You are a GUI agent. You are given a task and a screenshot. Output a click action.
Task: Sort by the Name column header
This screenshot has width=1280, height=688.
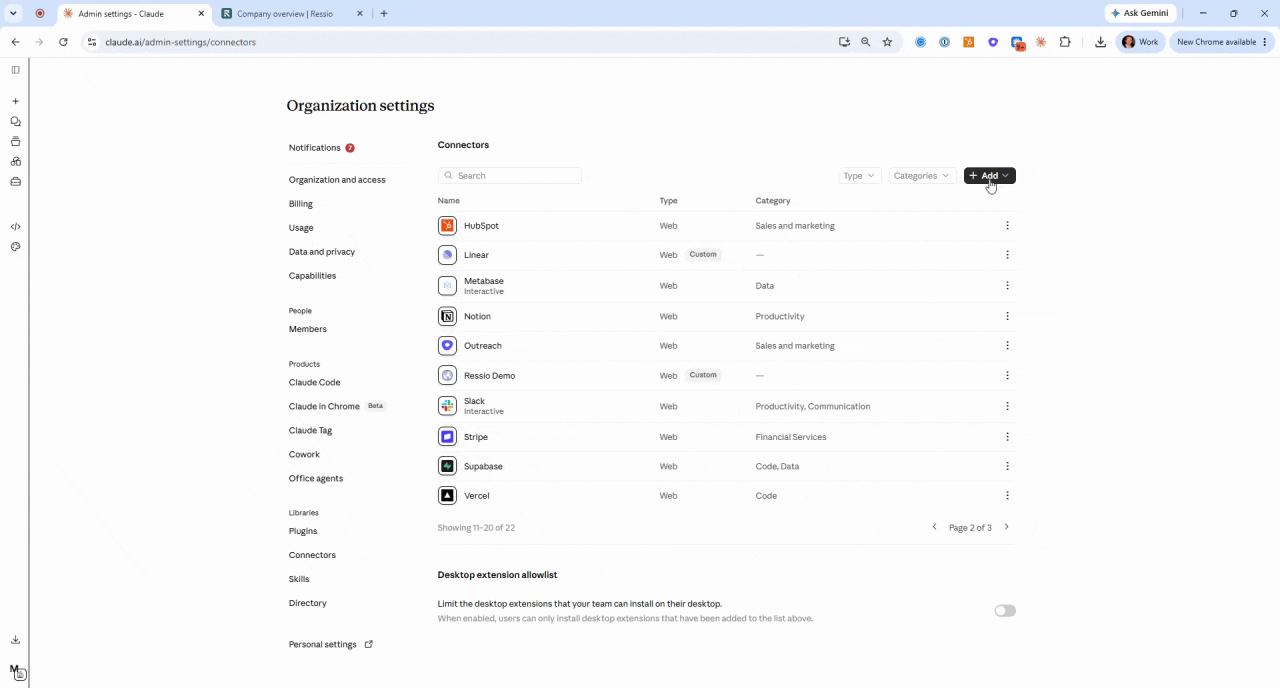tap(449, 201)
